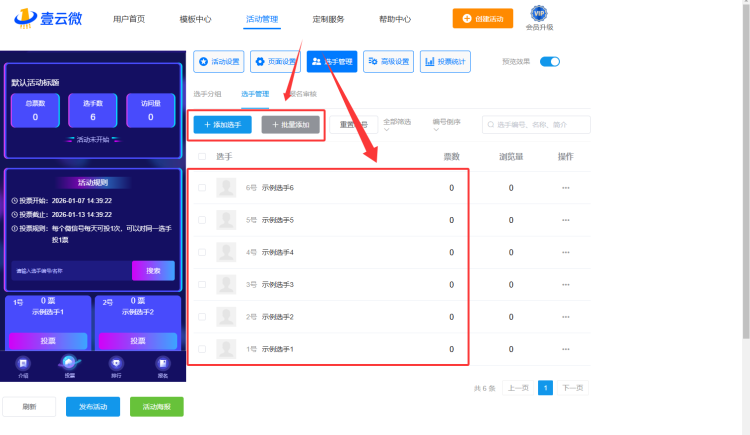Click the 投票 icon in preview footer
The width and height of the screenshot is (750, 435).
(x=69, y=365)
